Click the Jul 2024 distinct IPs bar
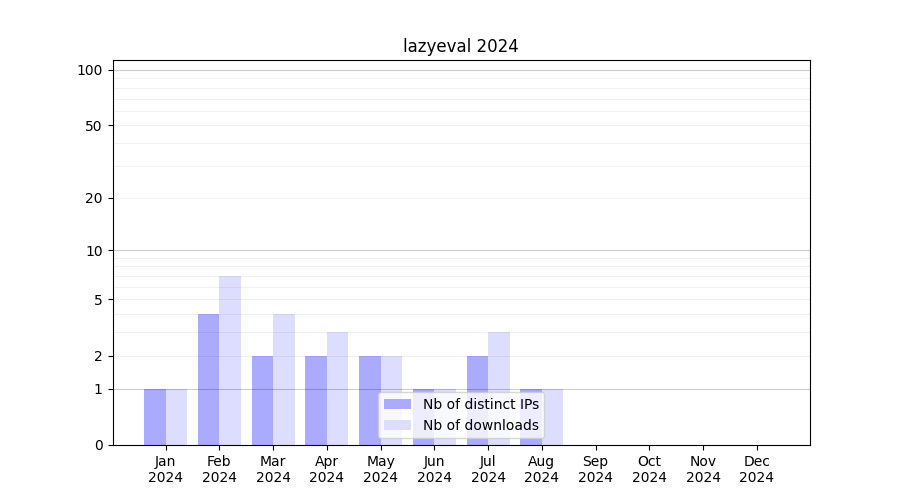The image size is (900, 500). (477, 400)
